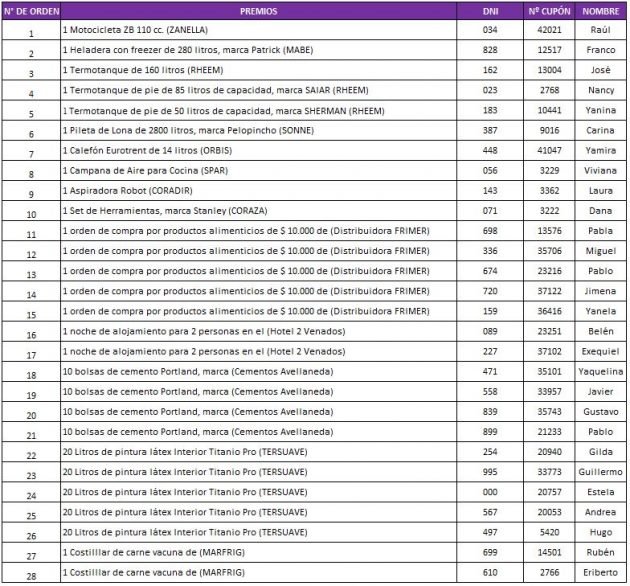Select the name Belén

[600, 331]
